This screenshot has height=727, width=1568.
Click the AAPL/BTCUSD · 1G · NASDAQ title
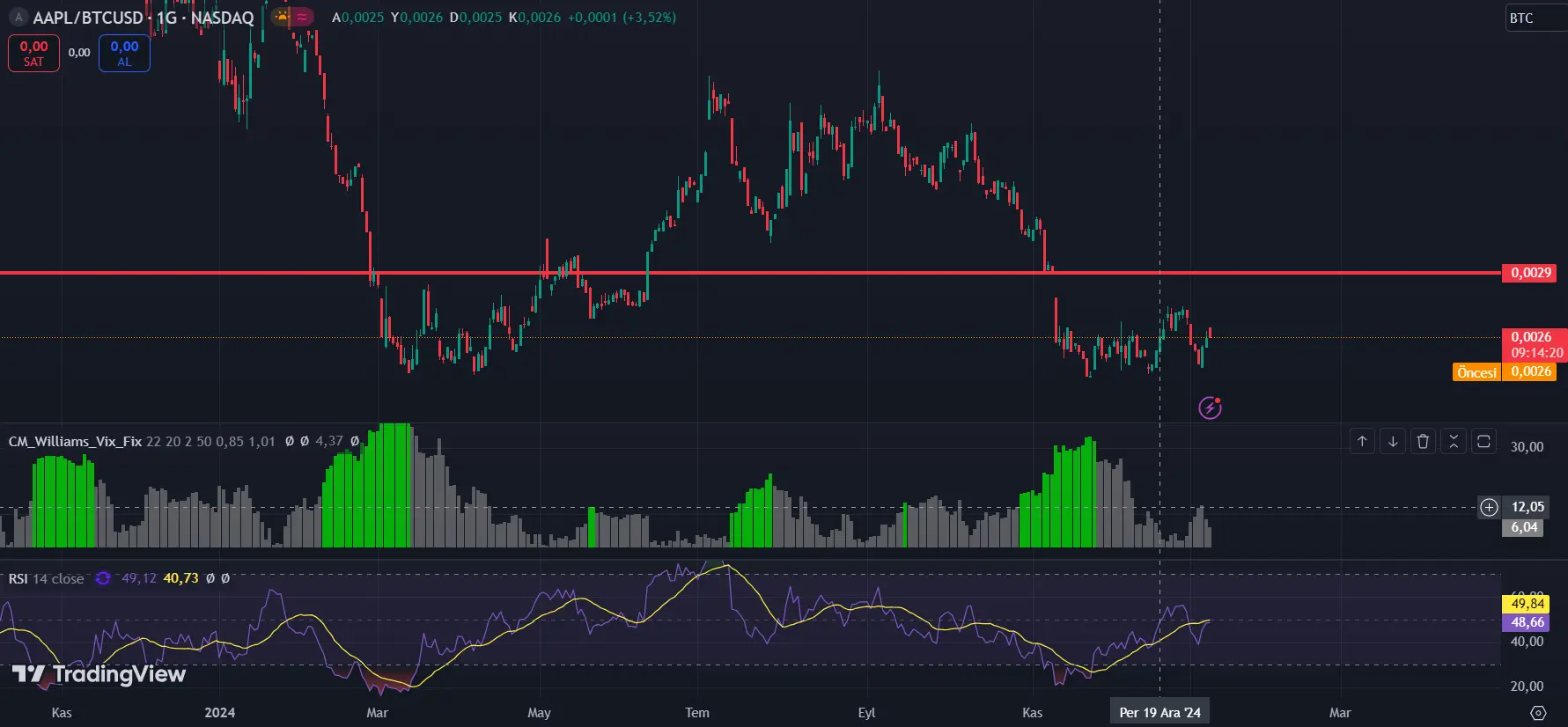click(144, 18)
